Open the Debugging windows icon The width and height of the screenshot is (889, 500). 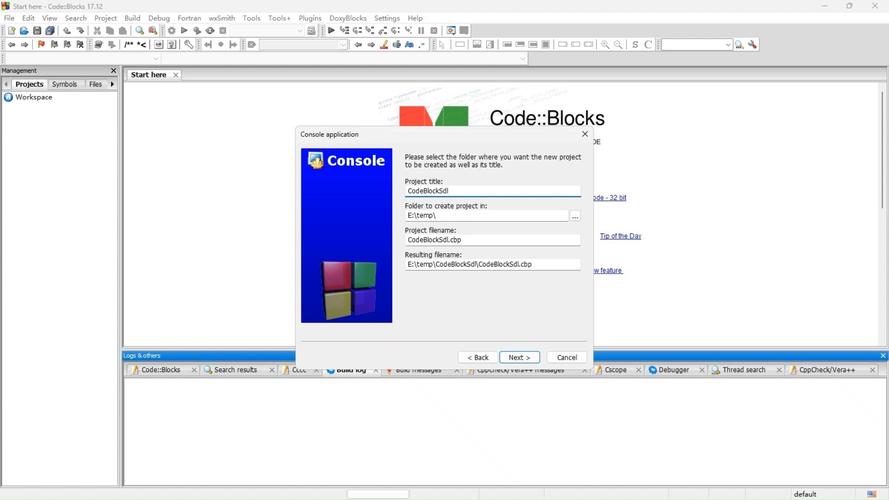point(451,31)
